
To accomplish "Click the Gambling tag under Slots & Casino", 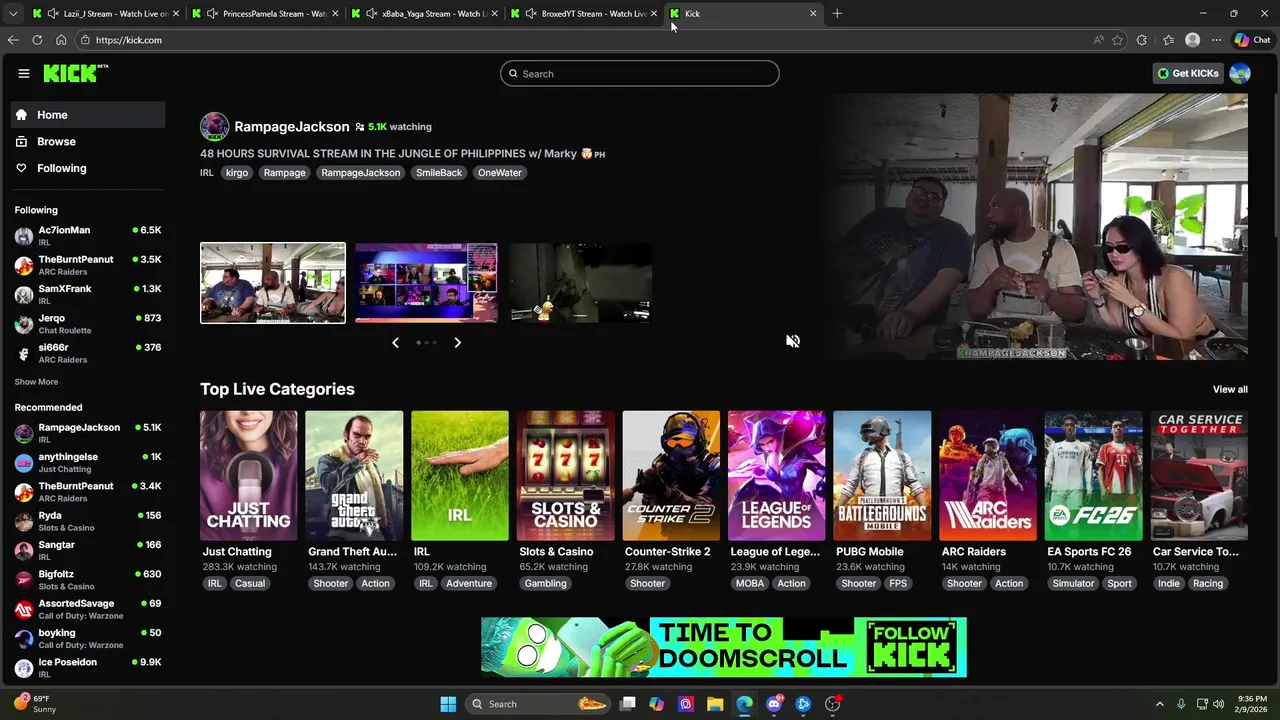I will [x=545, y=584].
